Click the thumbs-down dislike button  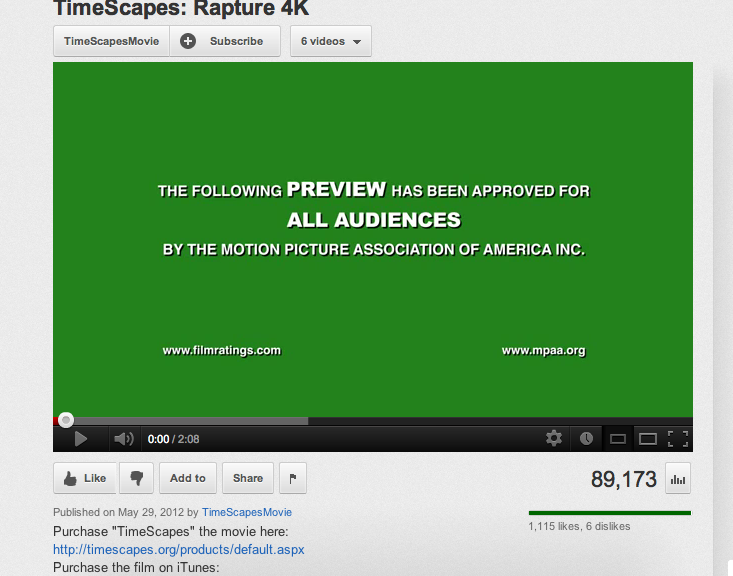[x=137, y=478]
